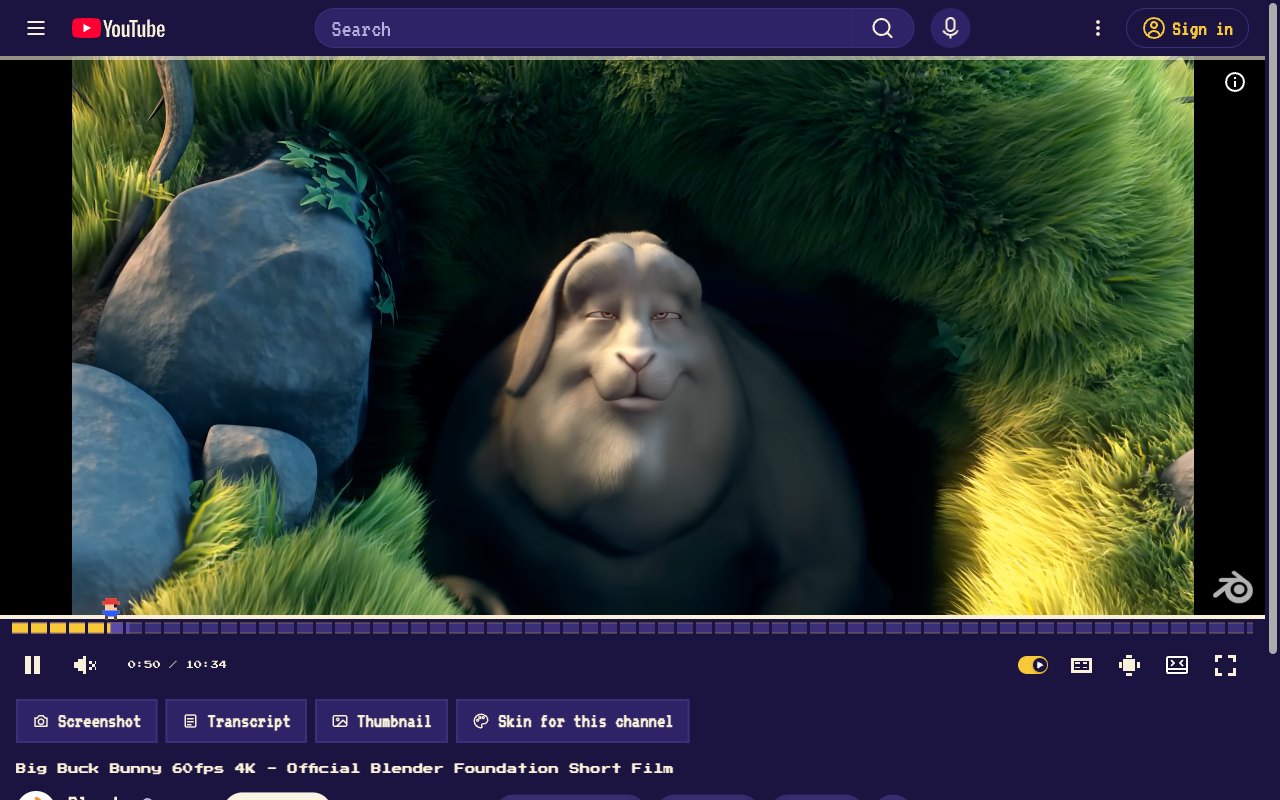1280x800 pixels.
Task: Sign in to YouTube
Action: [1187, 28]
